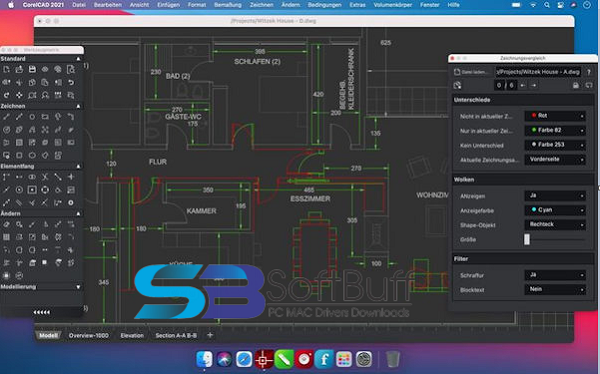
Task: Click the Größe slider handle
Action: tap(527, 240)
